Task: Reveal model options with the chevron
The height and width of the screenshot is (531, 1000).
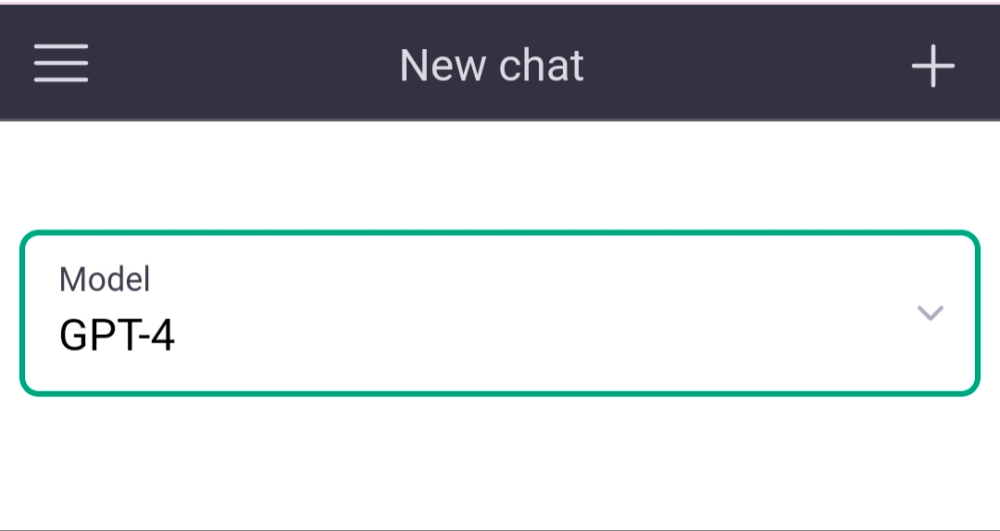Action: coord(930,313)
